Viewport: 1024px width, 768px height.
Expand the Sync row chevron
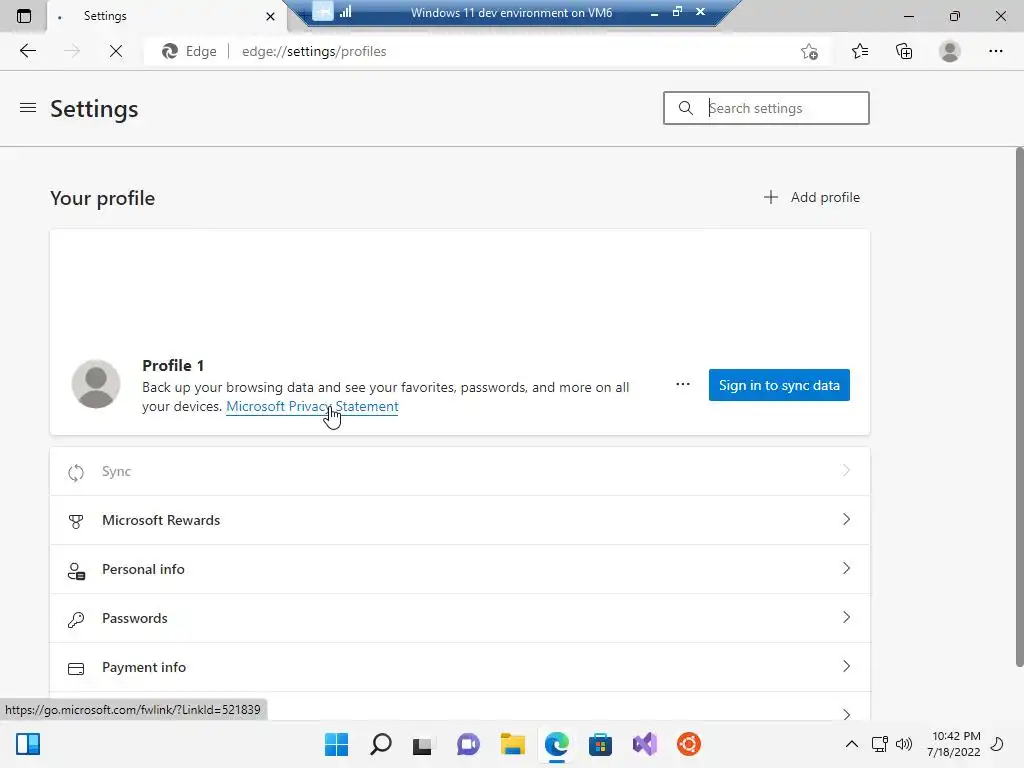[x=846, y=470]
